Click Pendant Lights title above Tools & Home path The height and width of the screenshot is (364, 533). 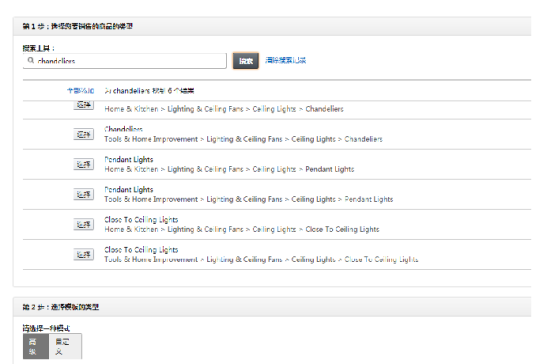point(129,189)
